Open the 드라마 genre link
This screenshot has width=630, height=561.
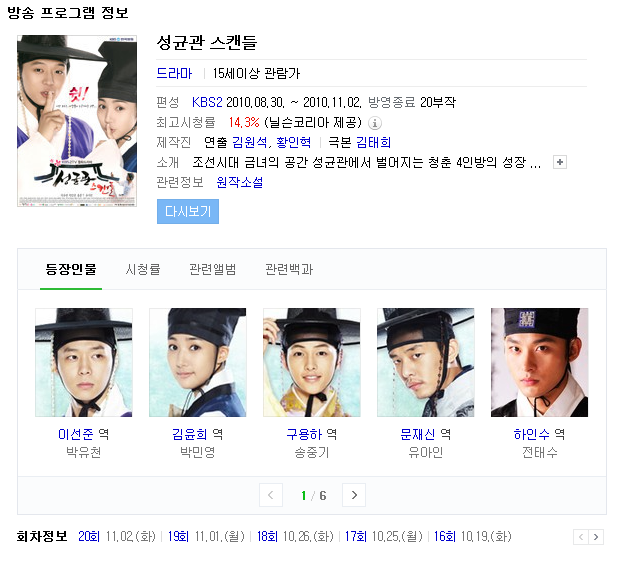[174, 73]
